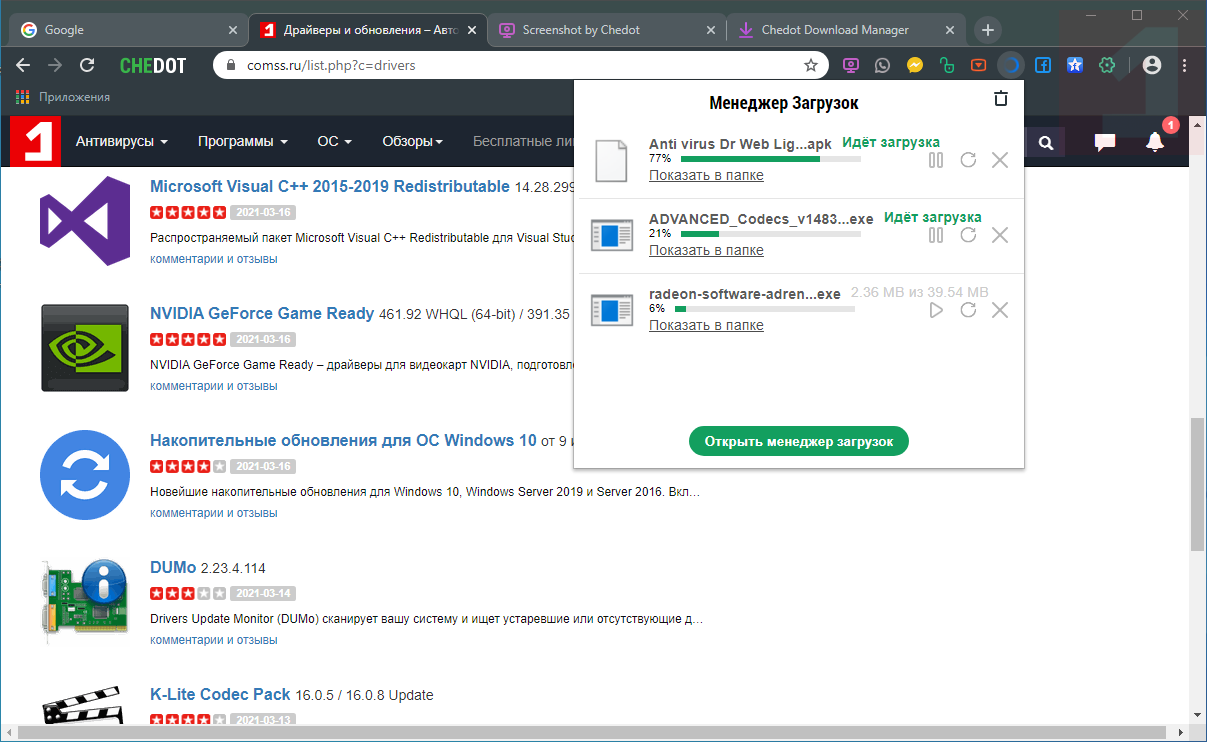Expand the ОС dropdown menu
The width and height of the screenshot is (1207, 742).
click(x=335, y=142)
